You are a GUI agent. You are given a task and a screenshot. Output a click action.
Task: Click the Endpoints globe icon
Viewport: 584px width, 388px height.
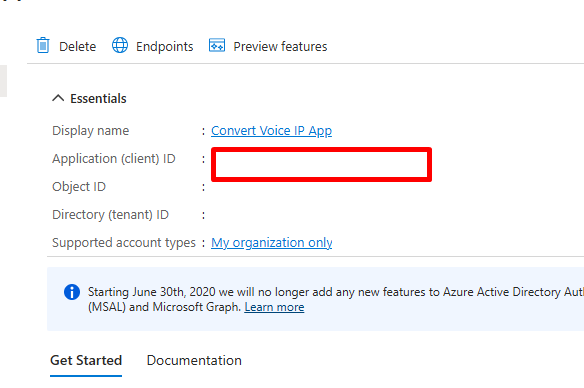coord(120,45)
